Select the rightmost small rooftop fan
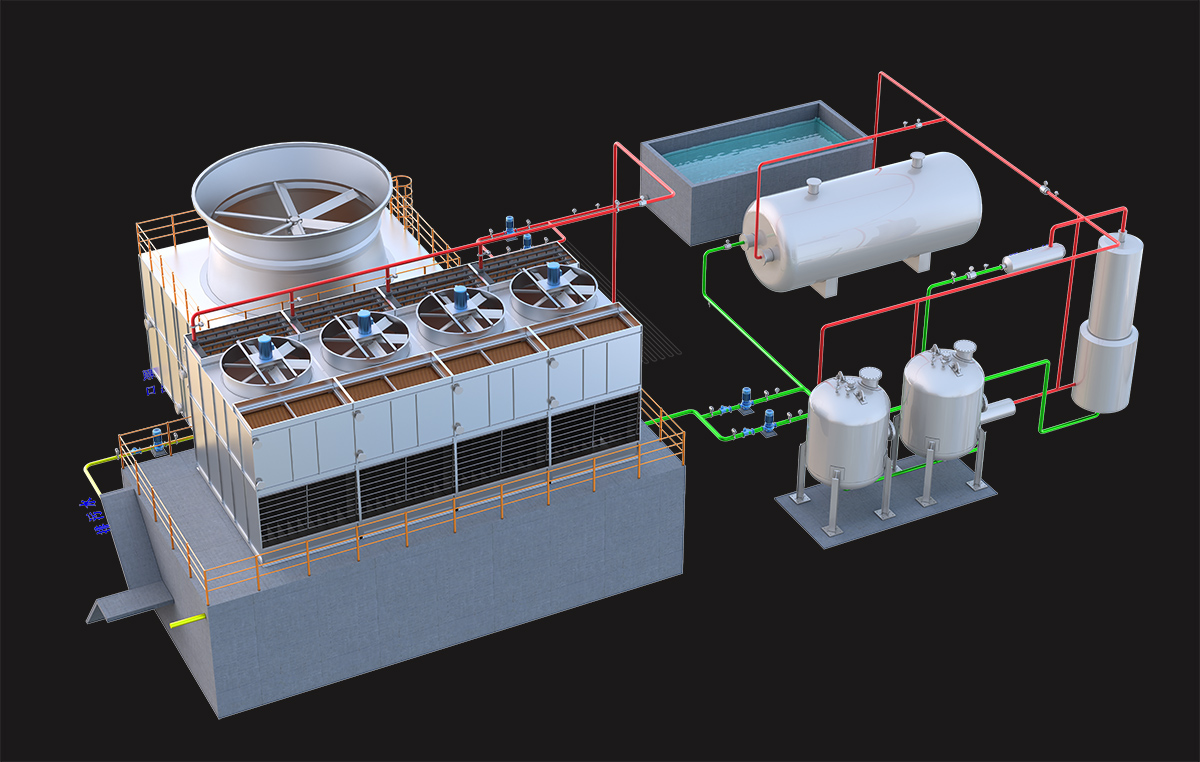The width and height of the screenshot is (1200, 762). click(x=553, y=290)
